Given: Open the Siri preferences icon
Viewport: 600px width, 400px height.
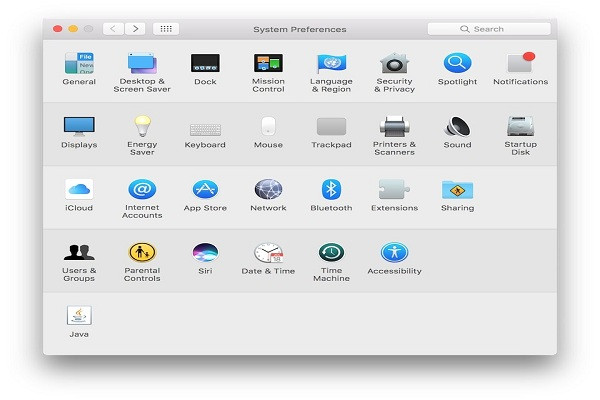Looking at the screenshot, I should click(x=205, y=252).
